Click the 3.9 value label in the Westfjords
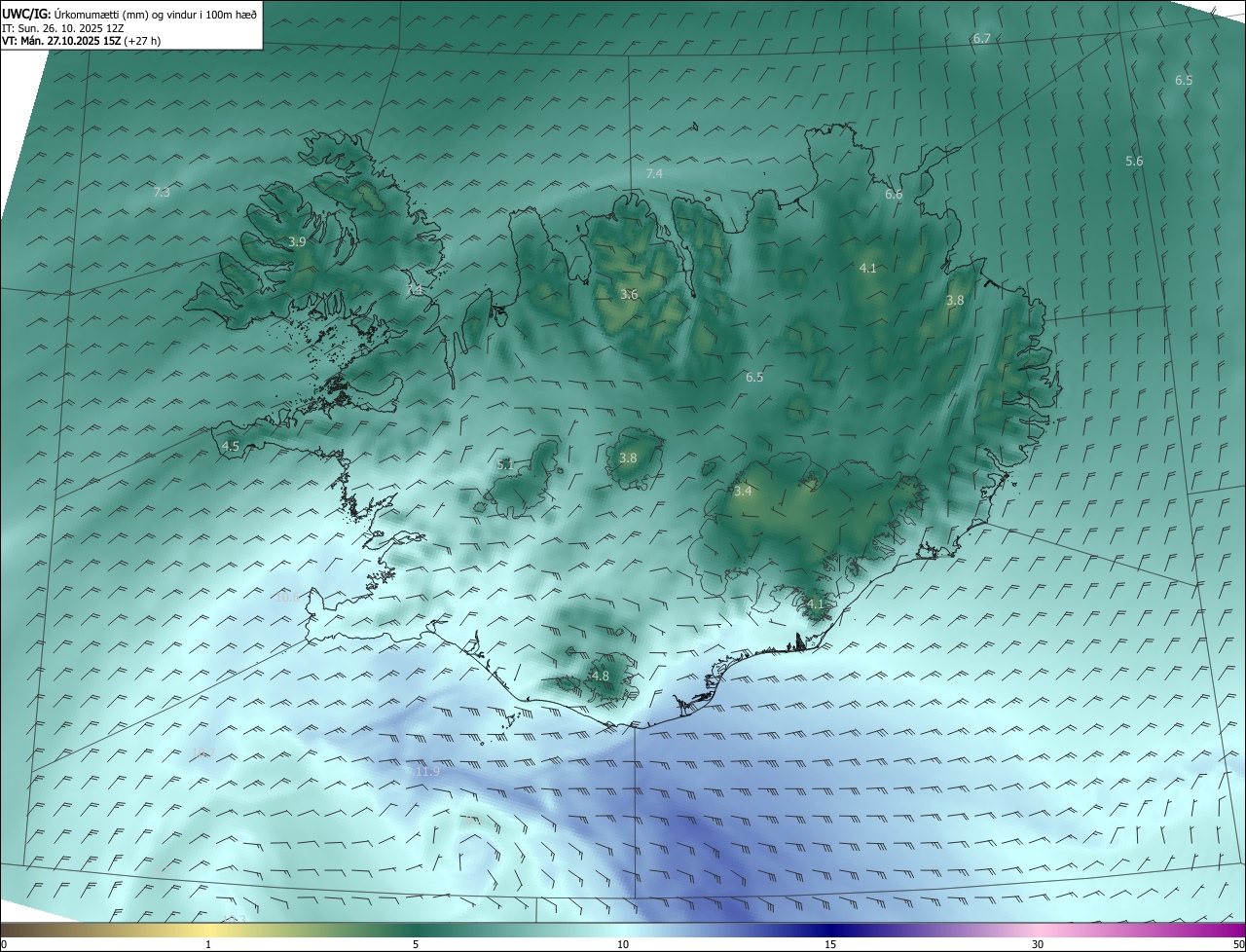The image size is (1246, 952). tap(297, 241)
